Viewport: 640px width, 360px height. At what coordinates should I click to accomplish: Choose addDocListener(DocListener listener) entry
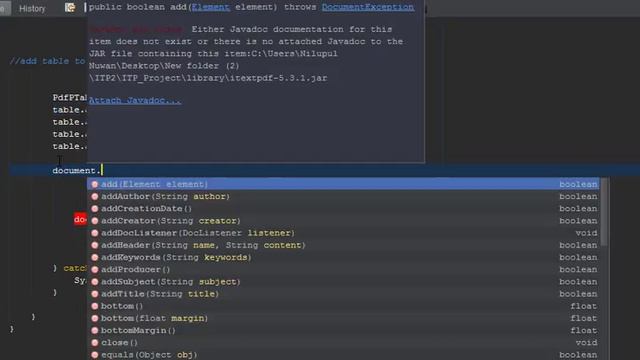click(x=343, y=233)
